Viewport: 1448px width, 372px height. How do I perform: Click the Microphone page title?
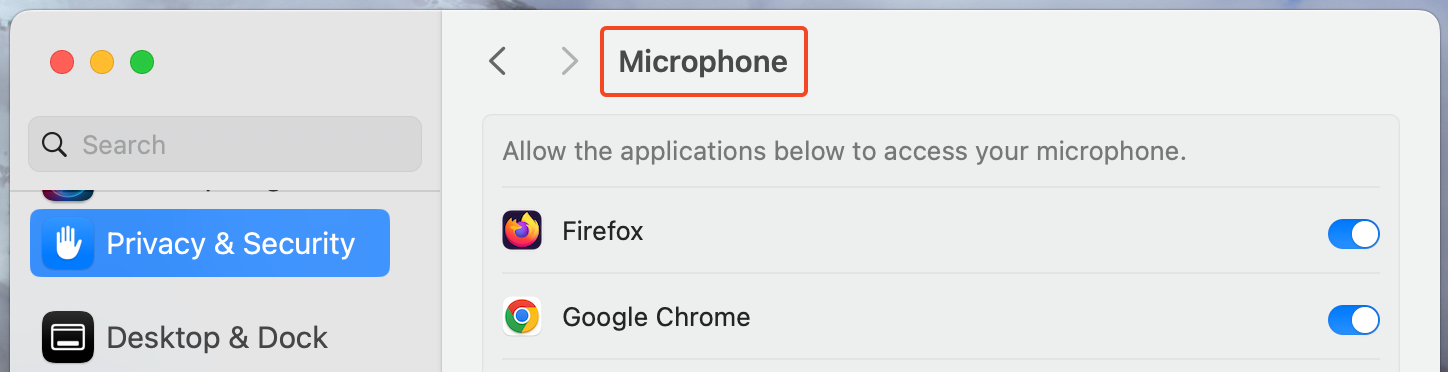[x=703, y=62]
